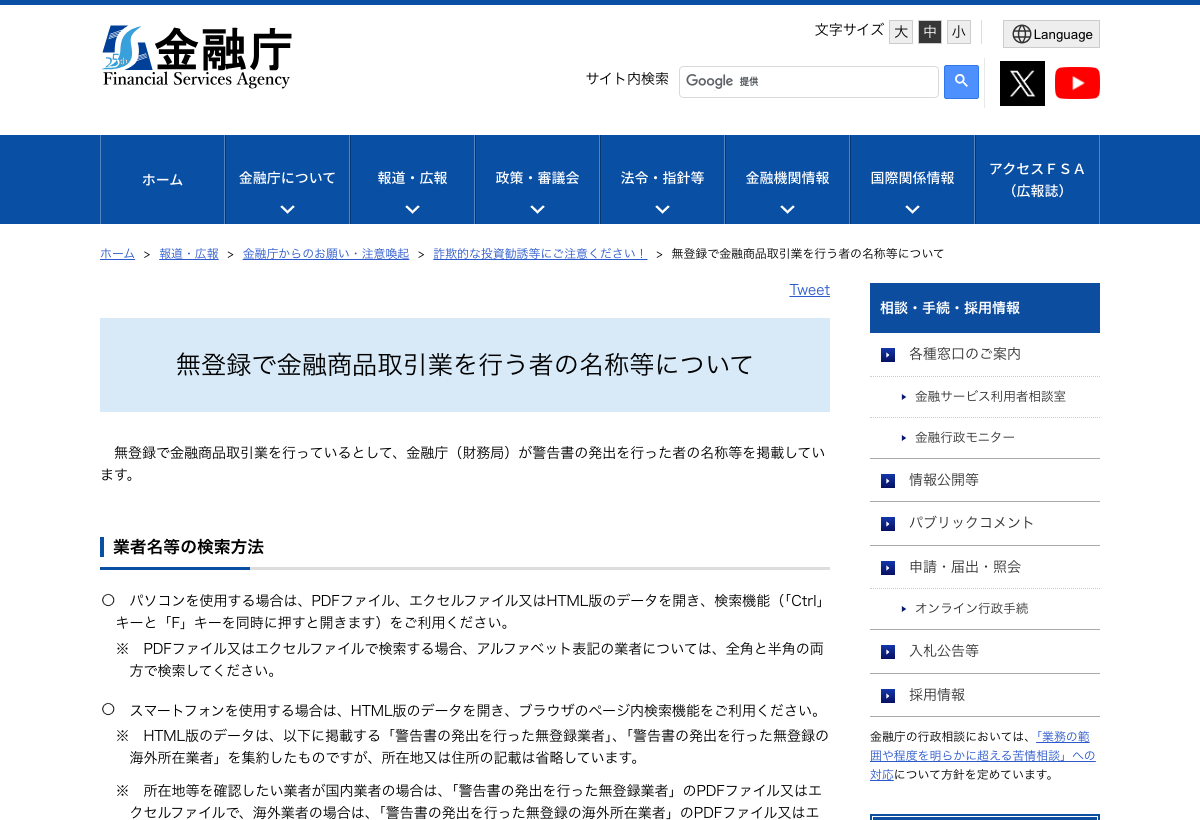Click 業務の範囲や程度を明らかに超える苦情相談 link
Image resolution: width=1200 pixels, height=820 pixels.
click(x=982, y=755)
